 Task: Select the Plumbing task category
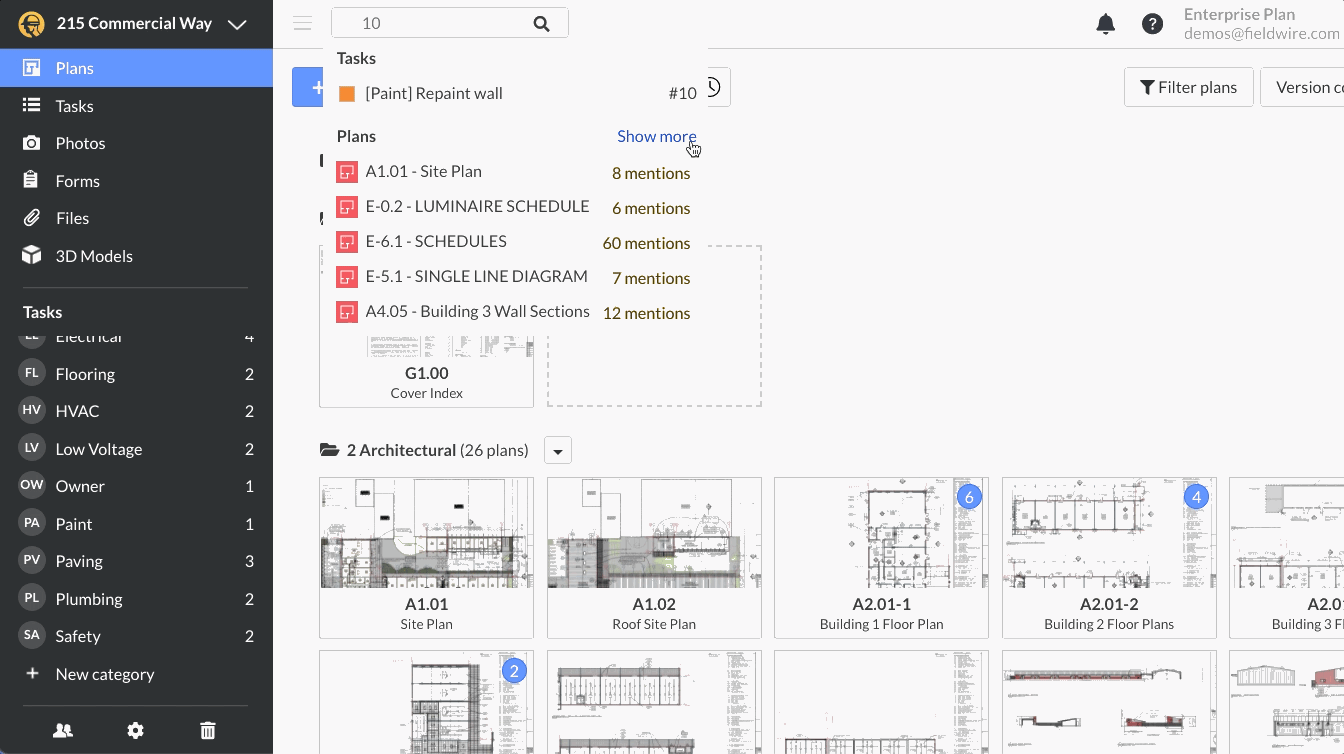(x=136, y=599)
